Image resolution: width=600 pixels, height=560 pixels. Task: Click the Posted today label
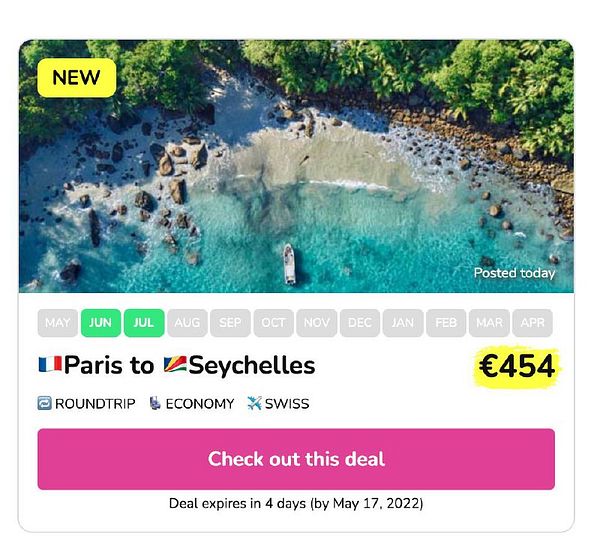pyautogui.click(x=514, y=273)
